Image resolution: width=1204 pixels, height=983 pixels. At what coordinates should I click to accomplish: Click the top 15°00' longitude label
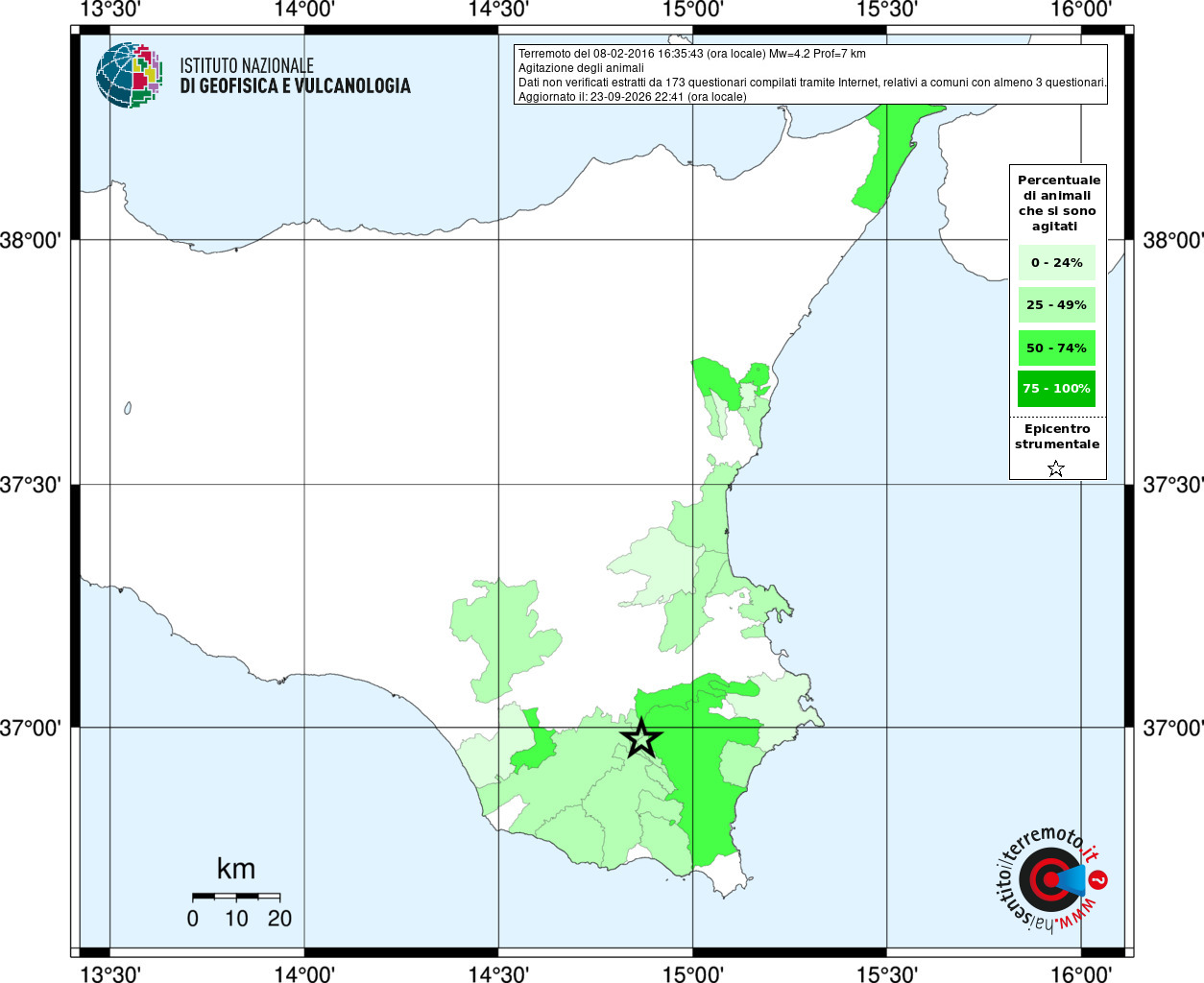(693, 10)
